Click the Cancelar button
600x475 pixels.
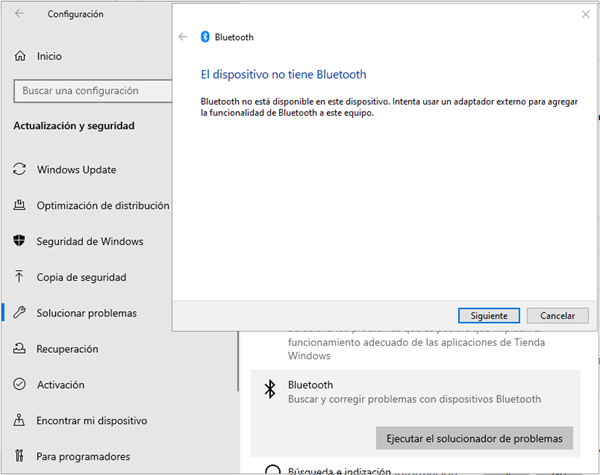[558, 316]
